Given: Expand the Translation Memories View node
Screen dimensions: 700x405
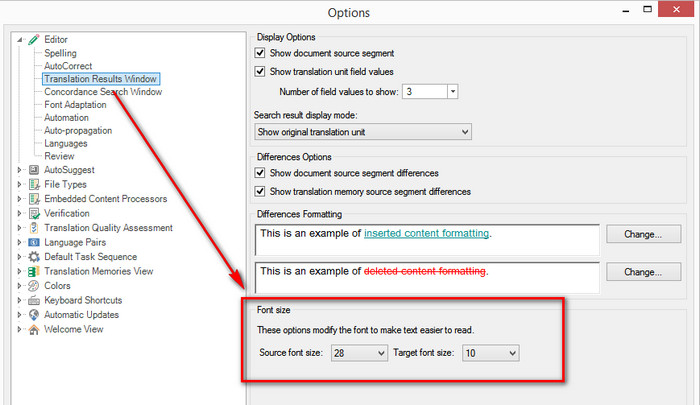Looking at the screenshot, I should 19,271.
